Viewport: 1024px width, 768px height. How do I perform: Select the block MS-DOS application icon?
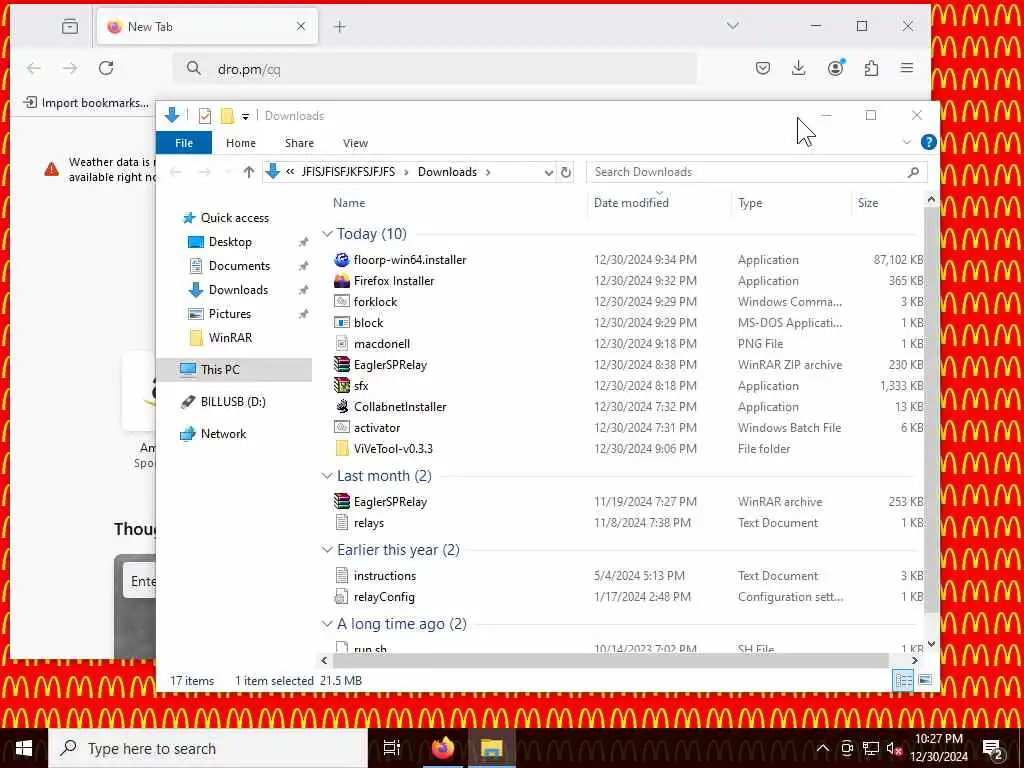point(342,323)
